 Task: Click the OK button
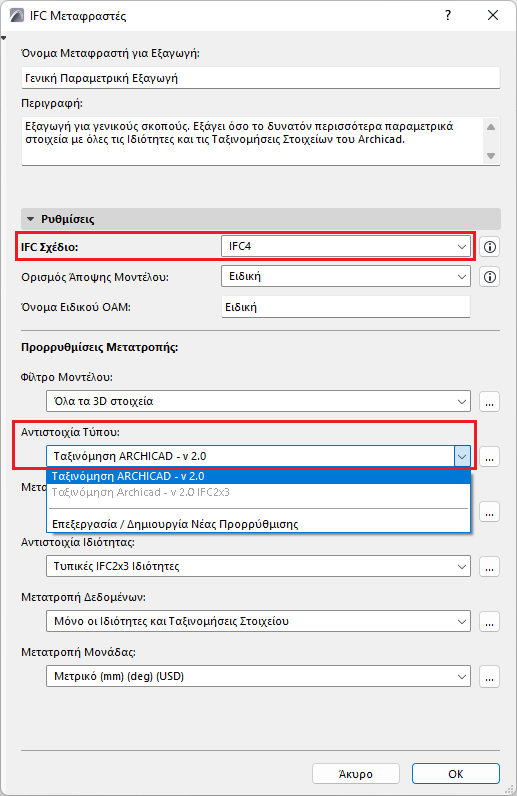[456, 774]
